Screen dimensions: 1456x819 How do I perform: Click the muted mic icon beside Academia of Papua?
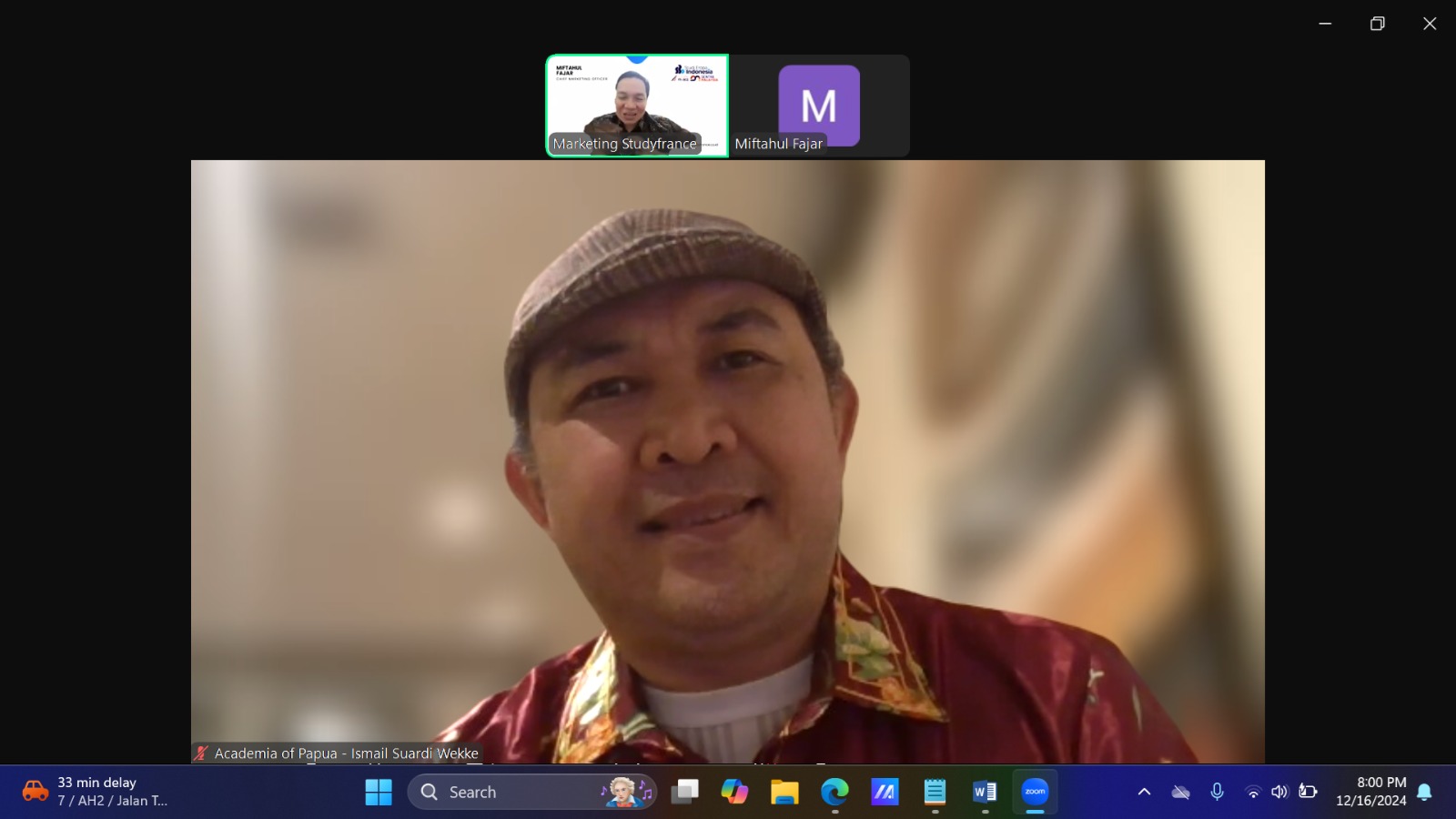201,753
